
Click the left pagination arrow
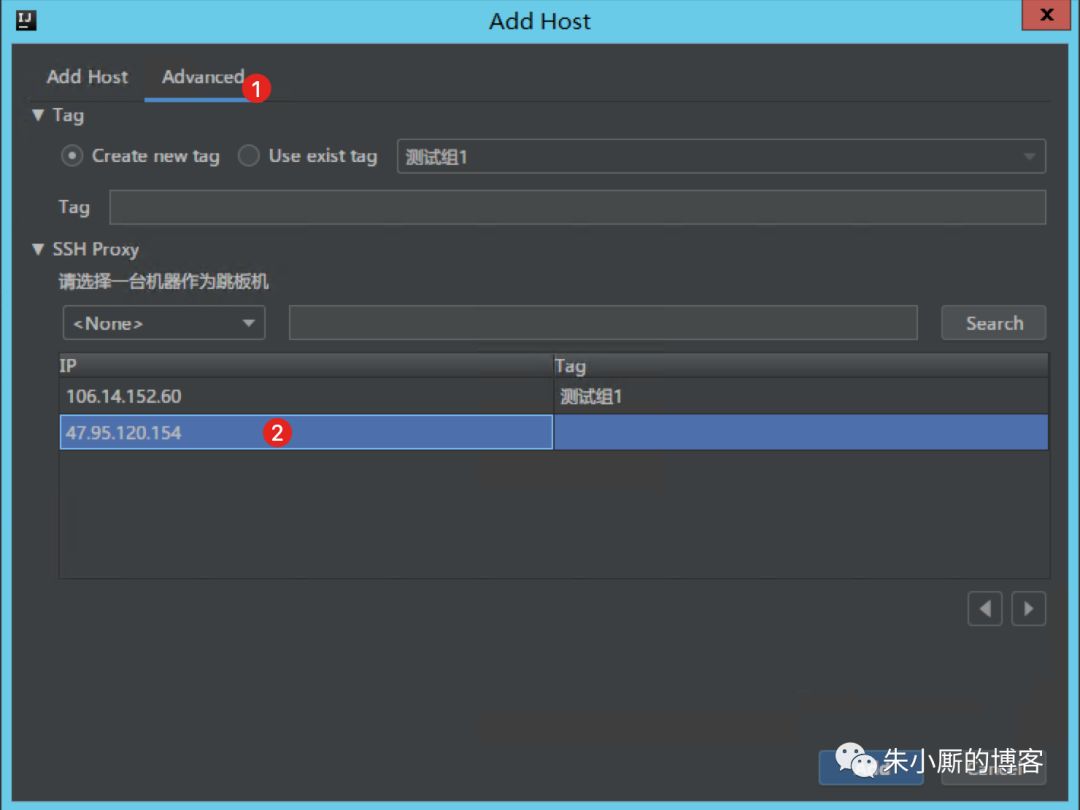pos(984,608)
